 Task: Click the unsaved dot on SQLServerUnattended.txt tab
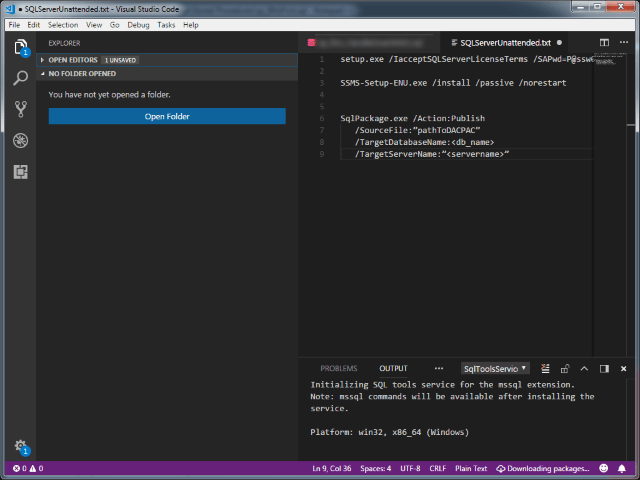(559, 42)
